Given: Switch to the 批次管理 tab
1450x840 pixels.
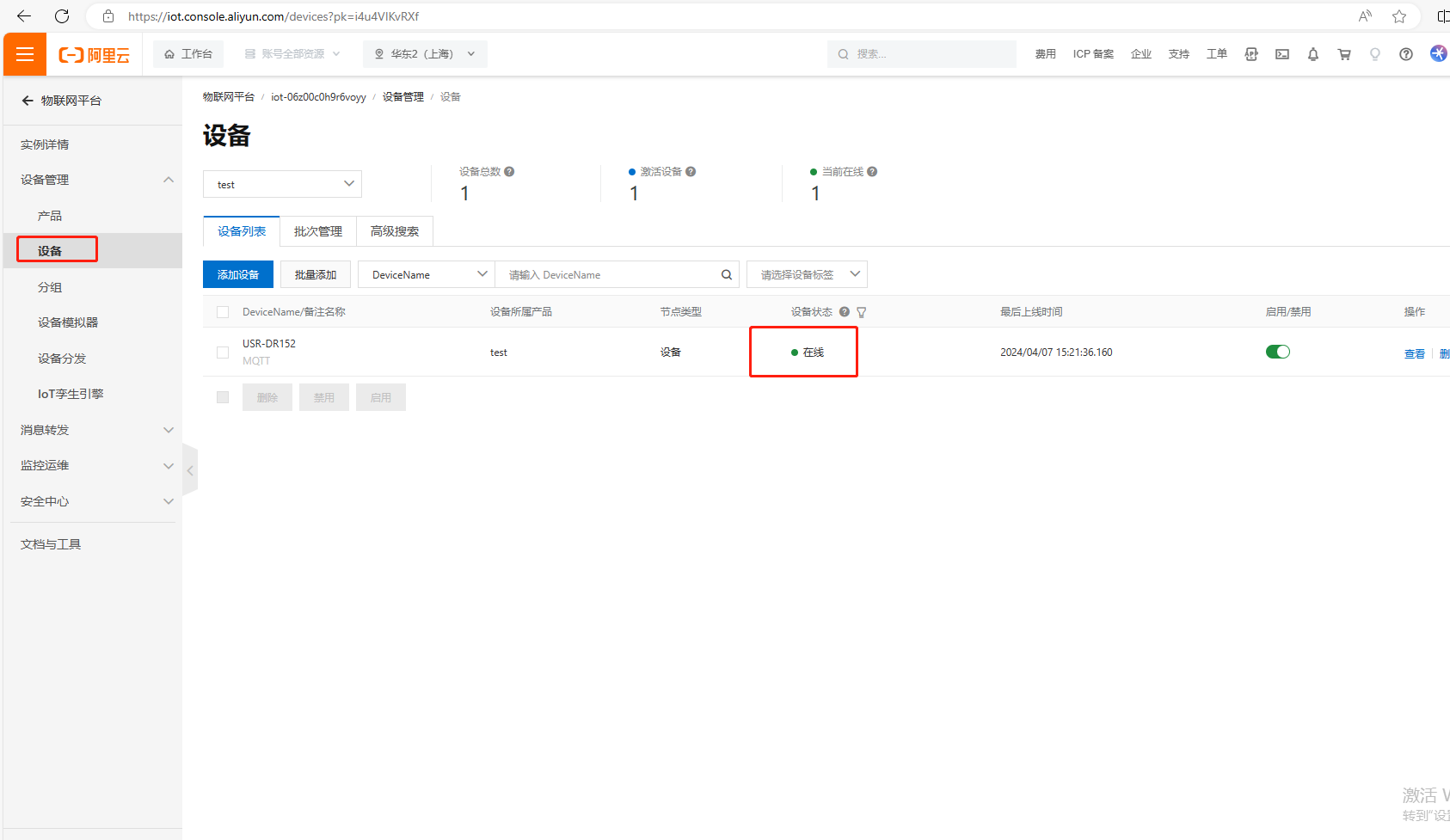Looking at the screenshot, I should click(317, 231).
